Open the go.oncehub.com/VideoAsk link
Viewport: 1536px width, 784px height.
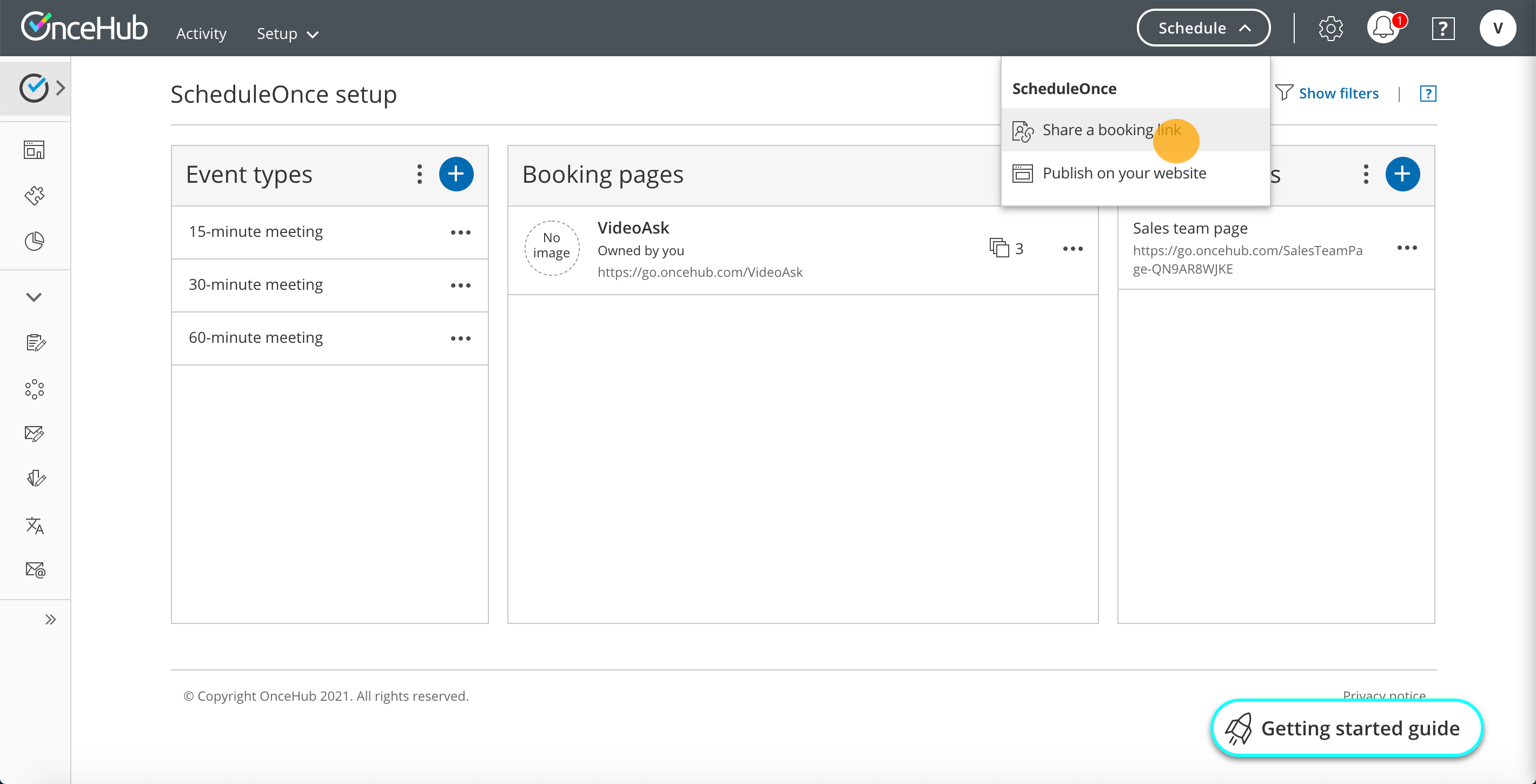700,273
